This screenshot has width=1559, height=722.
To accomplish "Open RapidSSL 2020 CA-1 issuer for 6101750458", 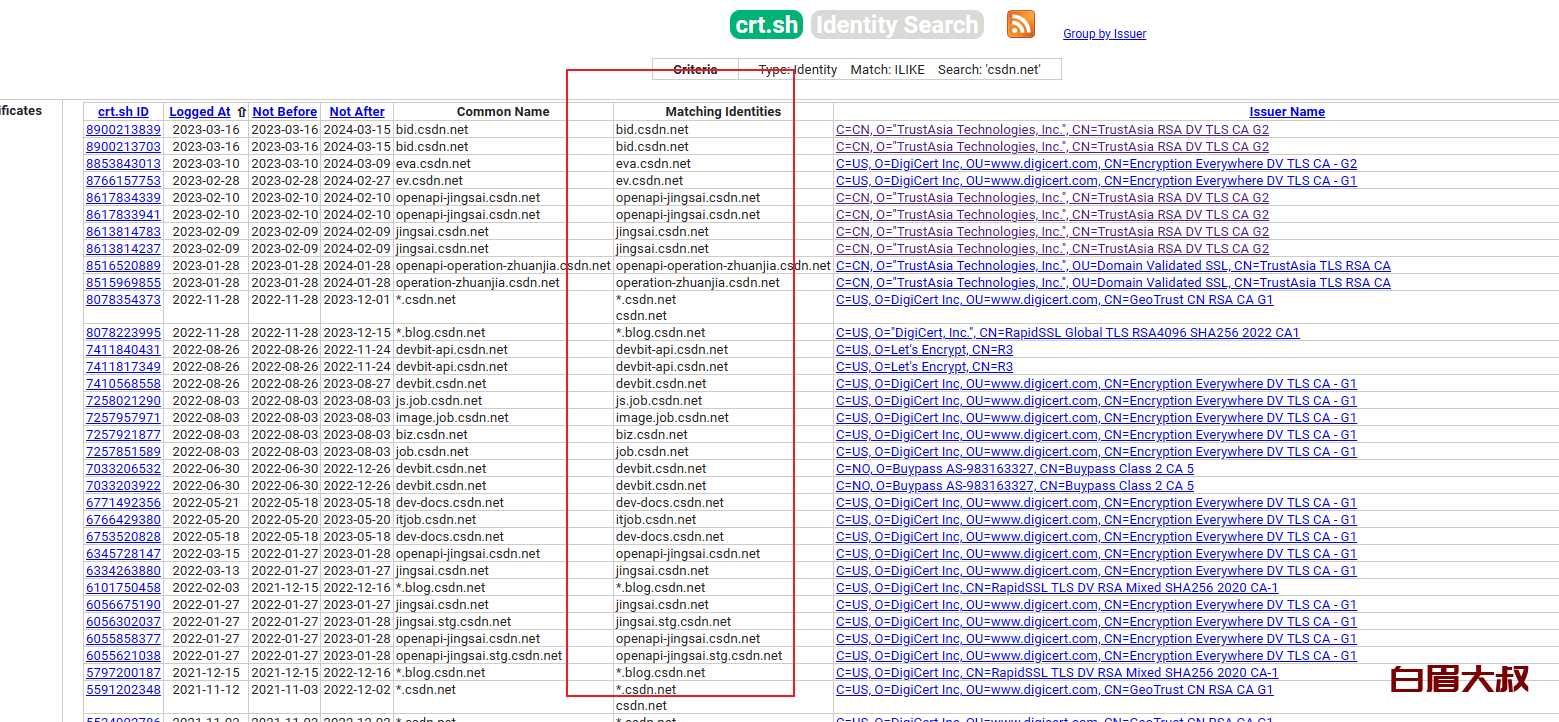I will [1057, 588].
